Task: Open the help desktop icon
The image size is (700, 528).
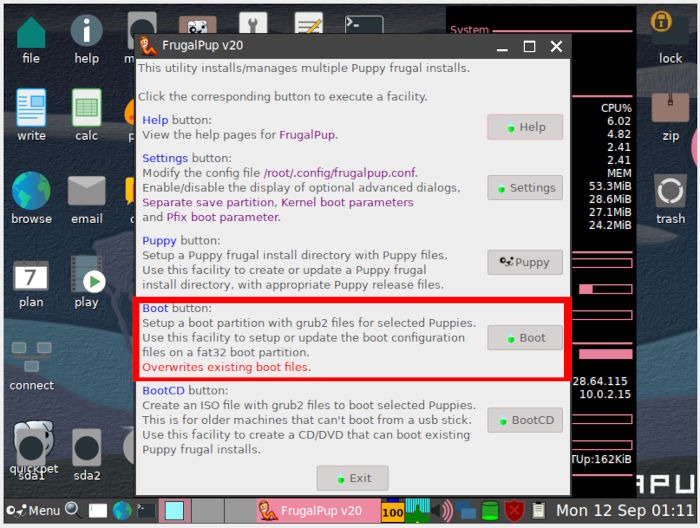Action: (86, 30)
